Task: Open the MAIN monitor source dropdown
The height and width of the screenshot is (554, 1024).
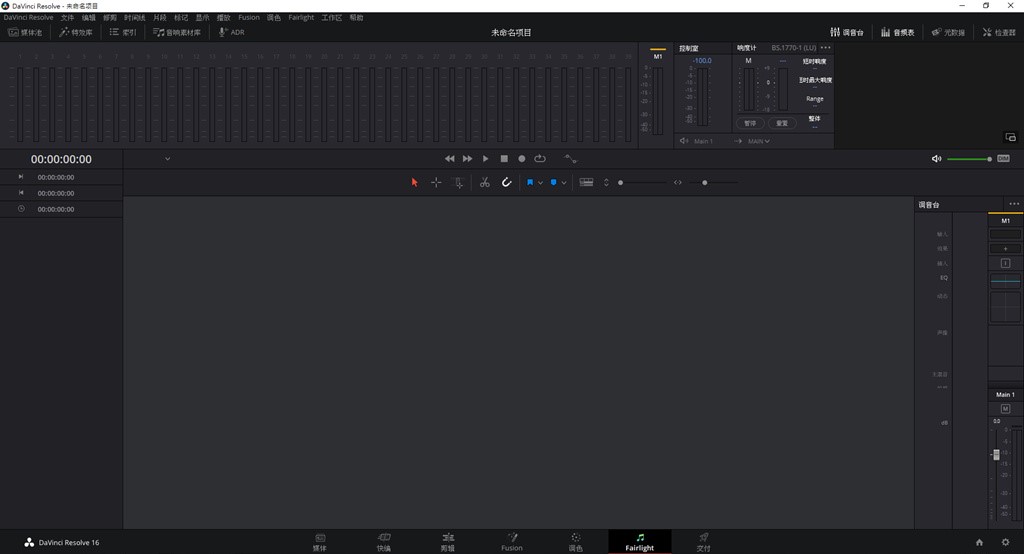Action: coord(758,141)
